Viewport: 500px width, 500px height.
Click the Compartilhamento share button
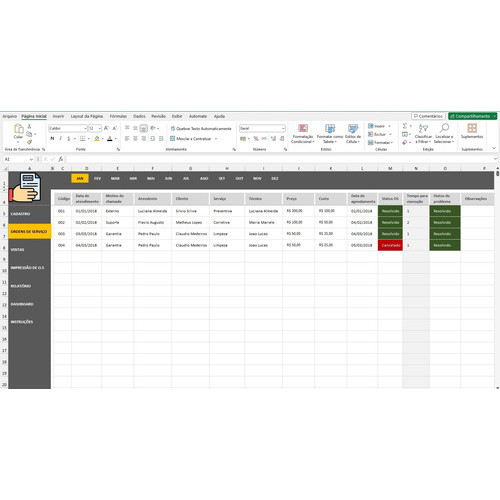(472, 116)
